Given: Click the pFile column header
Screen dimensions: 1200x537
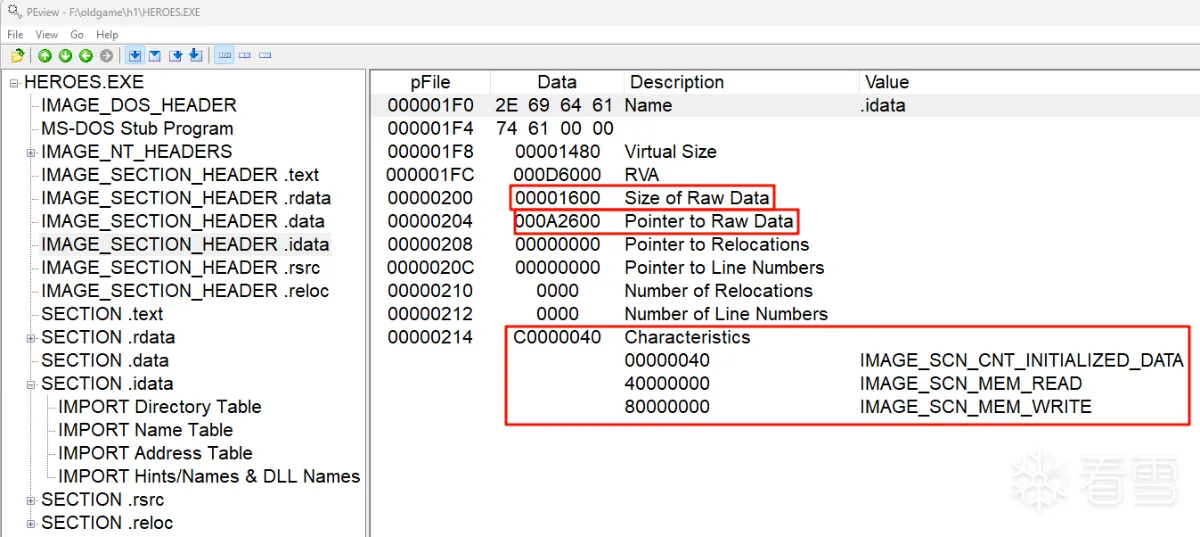Looking at the screenshot, I should pyautogui.click(x=430, y=82).
